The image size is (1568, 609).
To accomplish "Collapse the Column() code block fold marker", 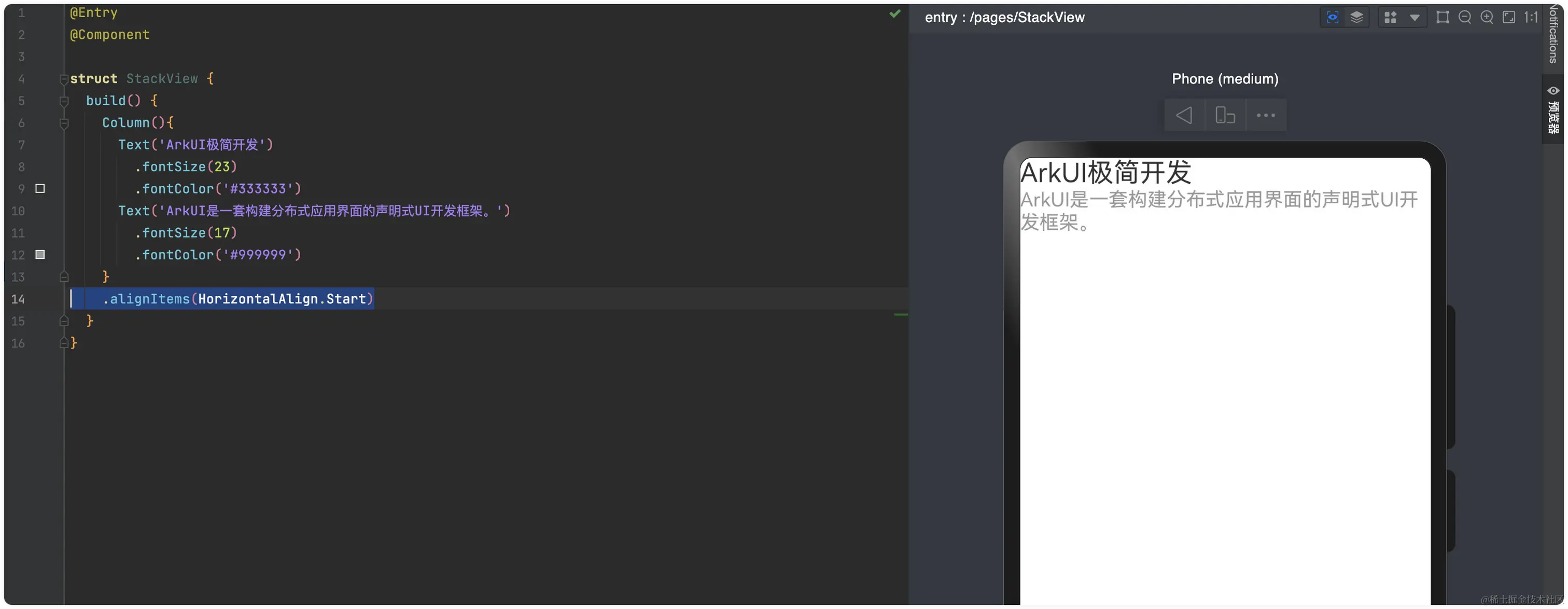I will point(63,123).
